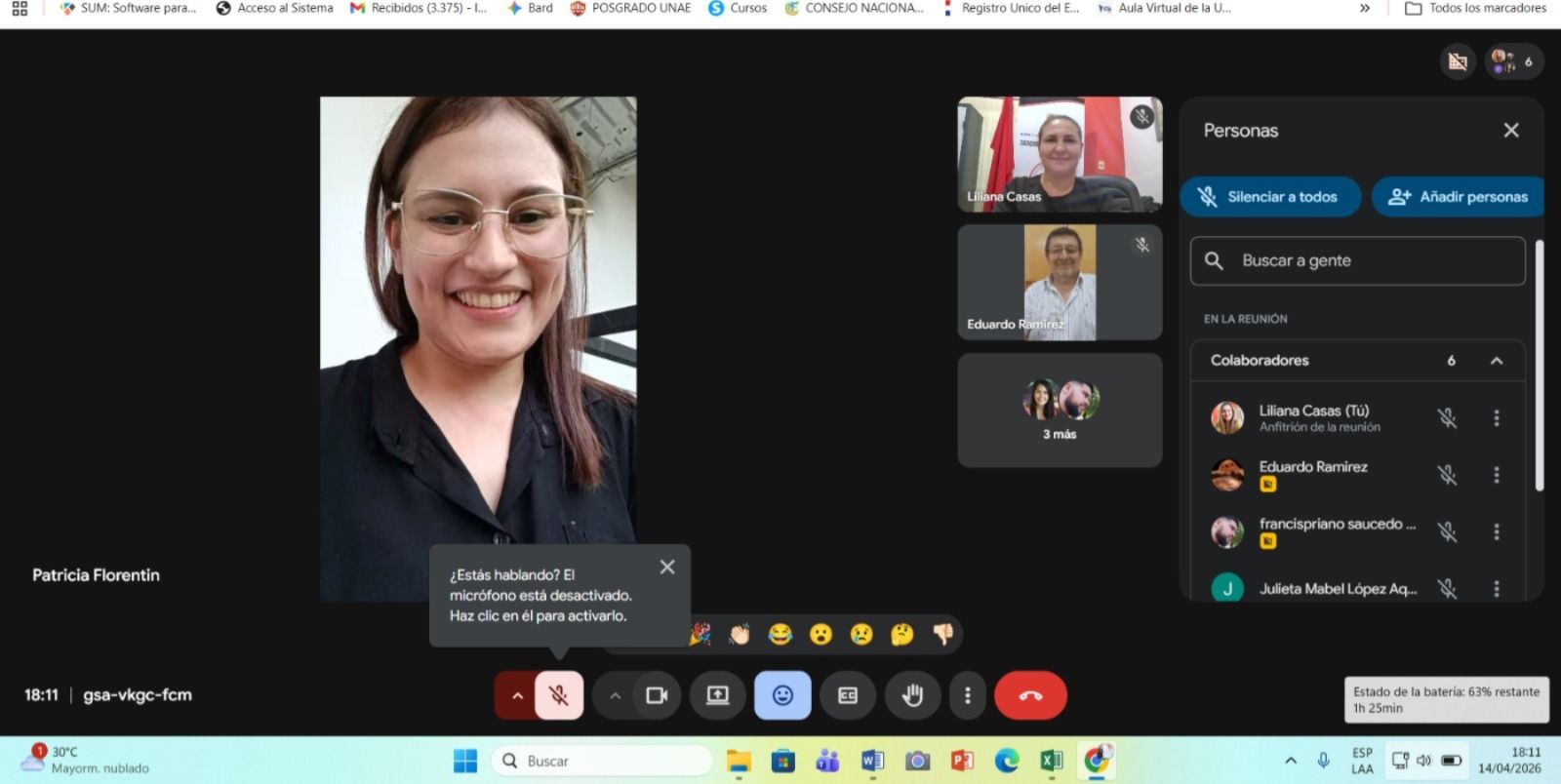The height and width of the screenshot is (784, 1561).
Task: Click the red hang up call button
Action: click(x=1030, y=695)
